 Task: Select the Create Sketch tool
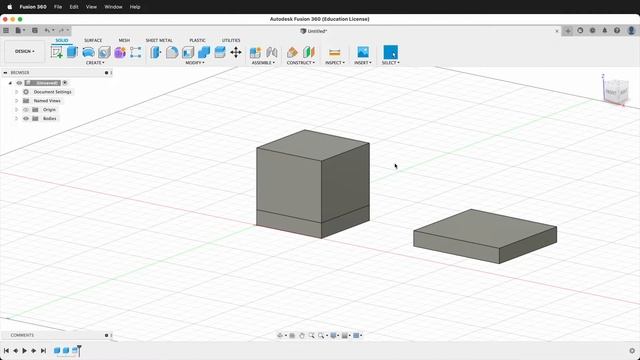coord(56,52)
